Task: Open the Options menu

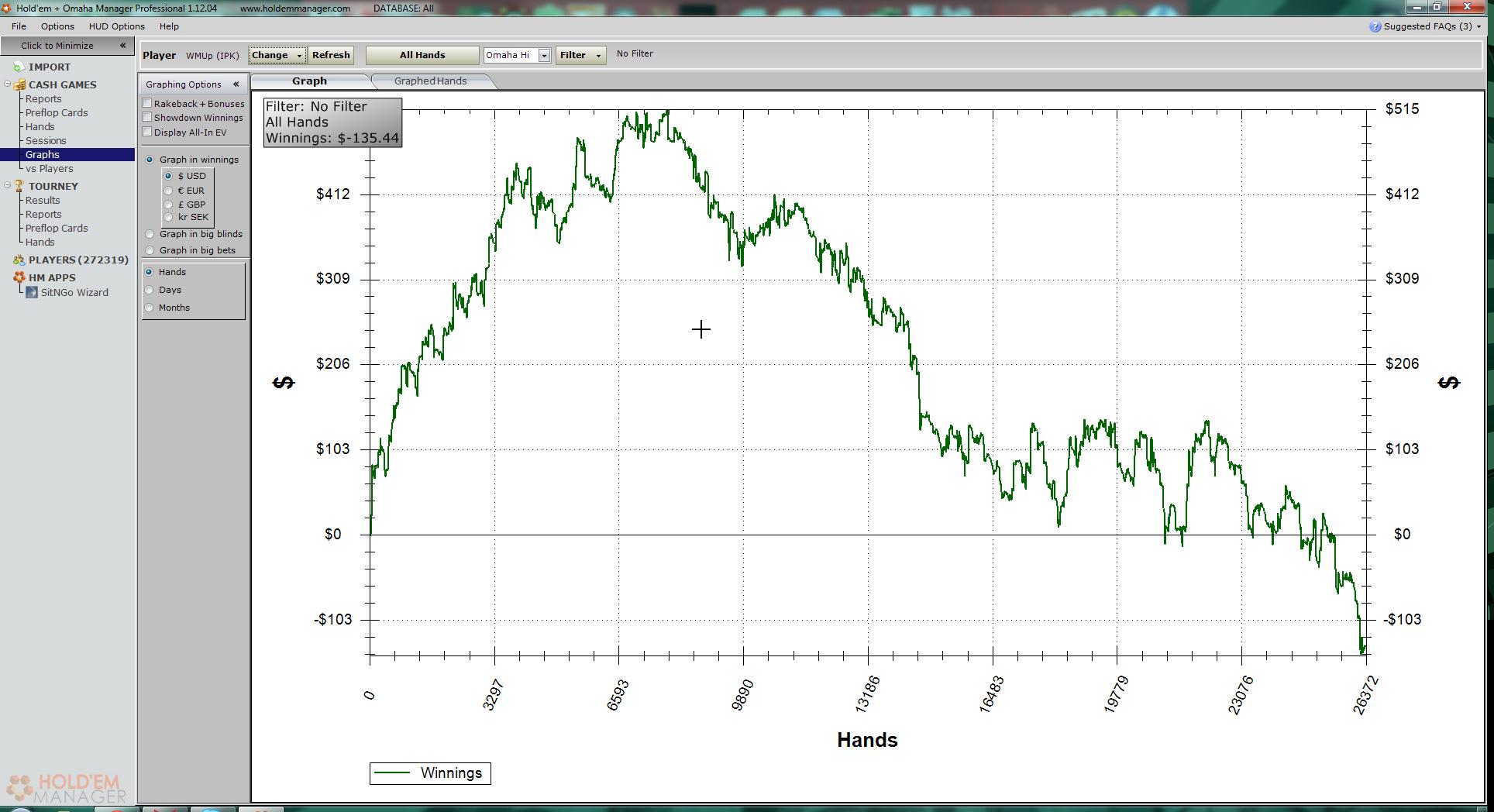Action: 57,26
